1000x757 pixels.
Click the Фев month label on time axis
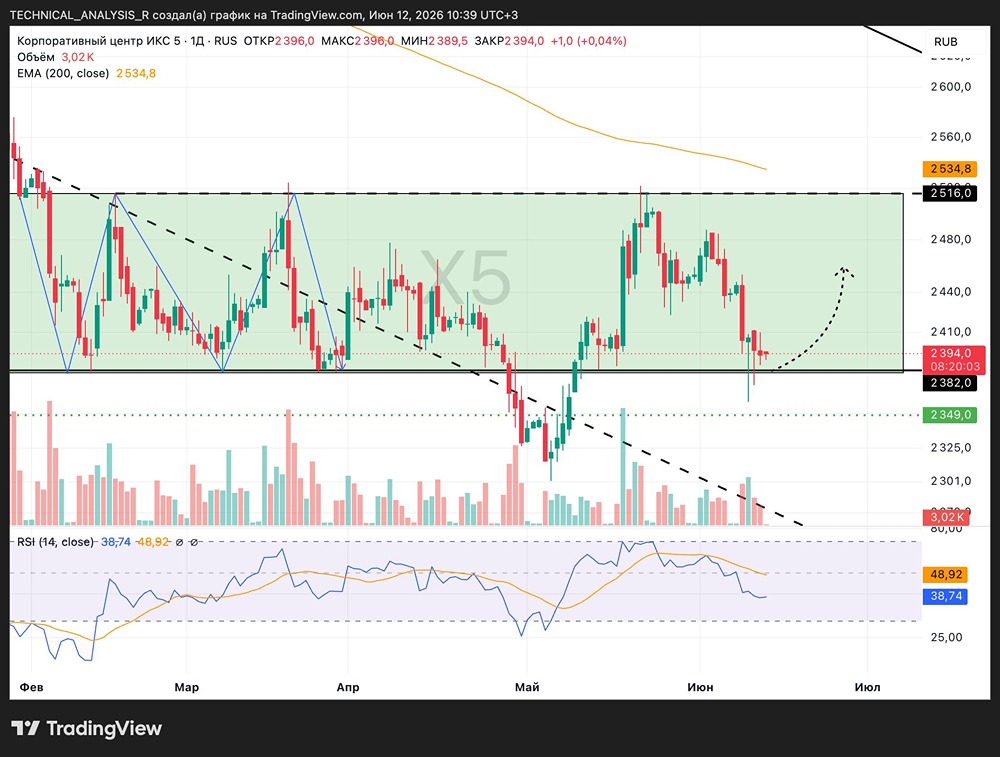pos(31,687)
